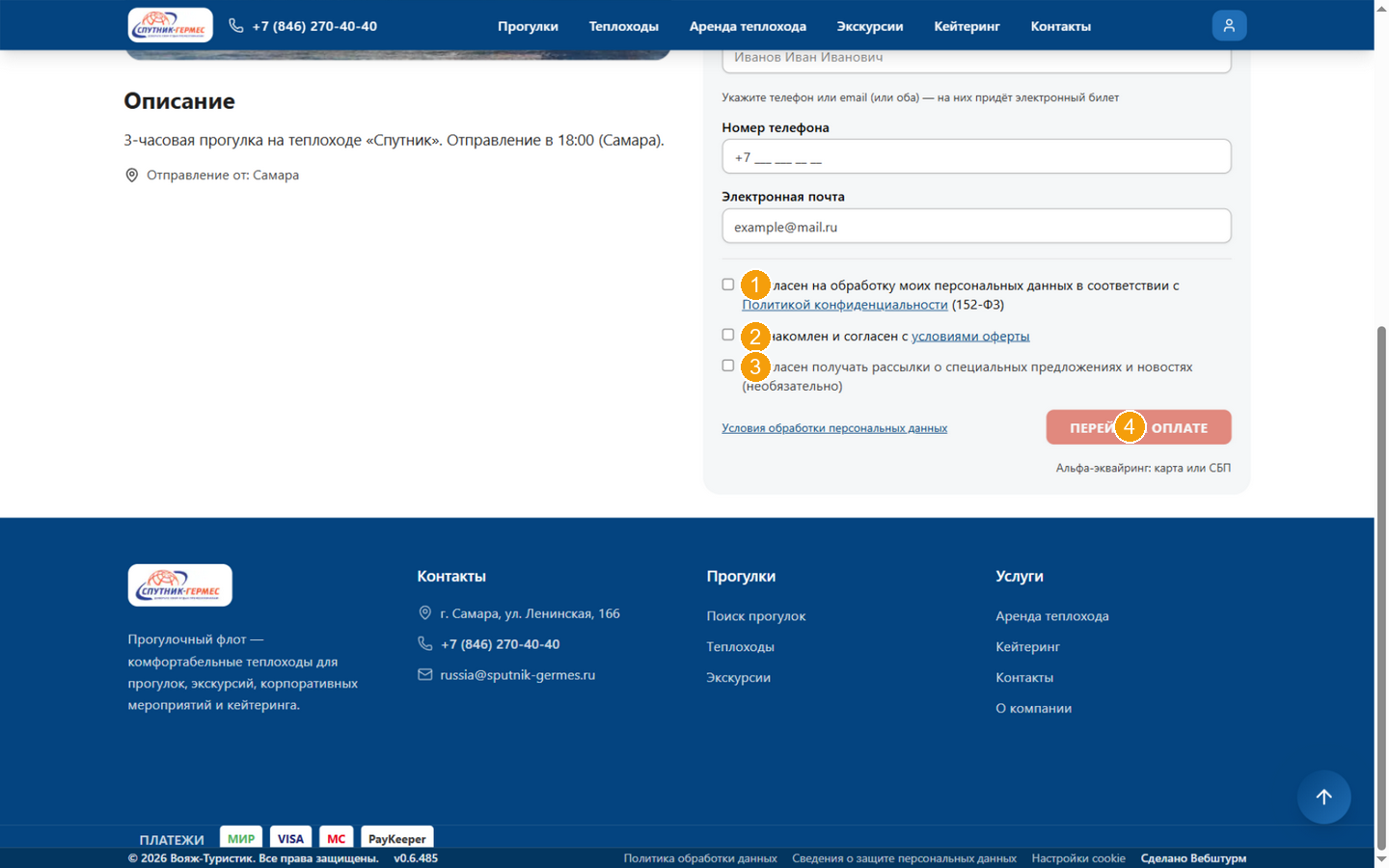Image resolution: width=1389 pixels, height=868 pixels.
Task: Click the Sputnik-Germes logo in footer
Action: [180, 585]
